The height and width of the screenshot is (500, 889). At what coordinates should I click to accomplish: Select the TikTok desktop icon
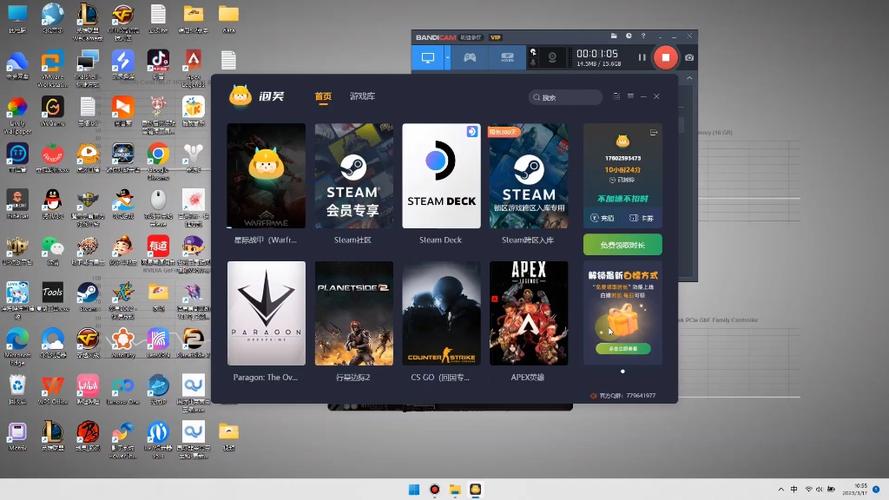pos(158,60)
